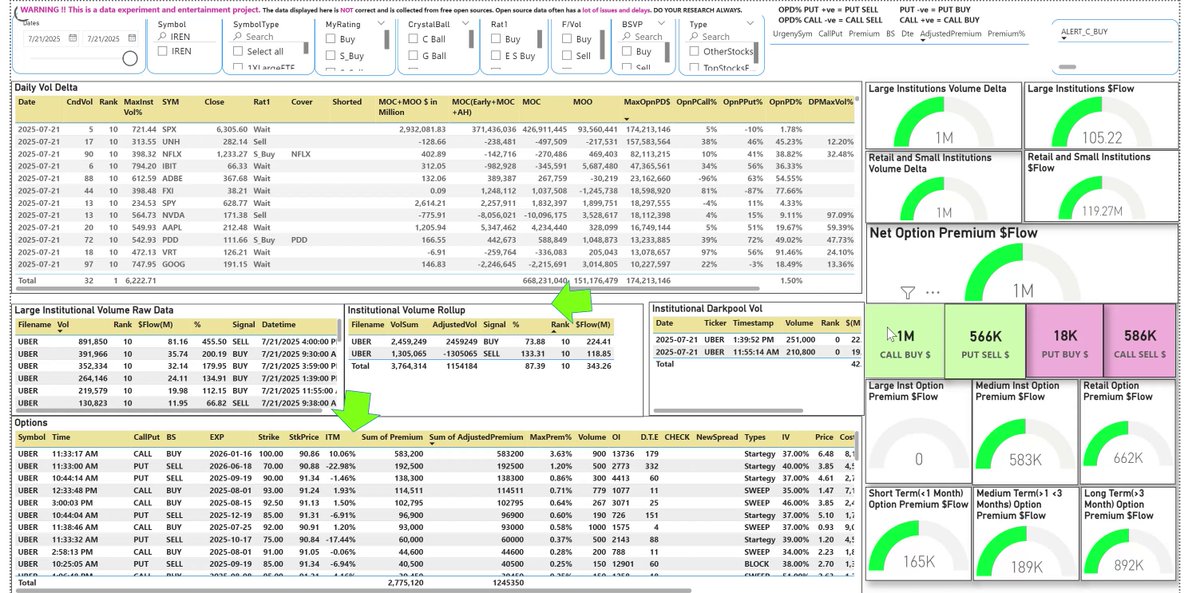Click the Dates end date field 7/21/2025
The width and height of the screenshot is (1200, 593).
coord(112,38)
